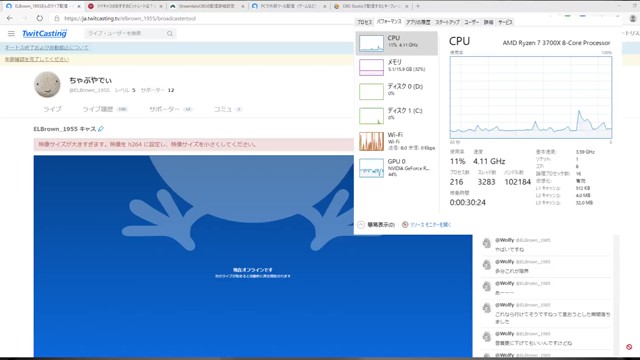Open a new browser tab with plus
The image size is (640, 360).
tap(418, 6)
